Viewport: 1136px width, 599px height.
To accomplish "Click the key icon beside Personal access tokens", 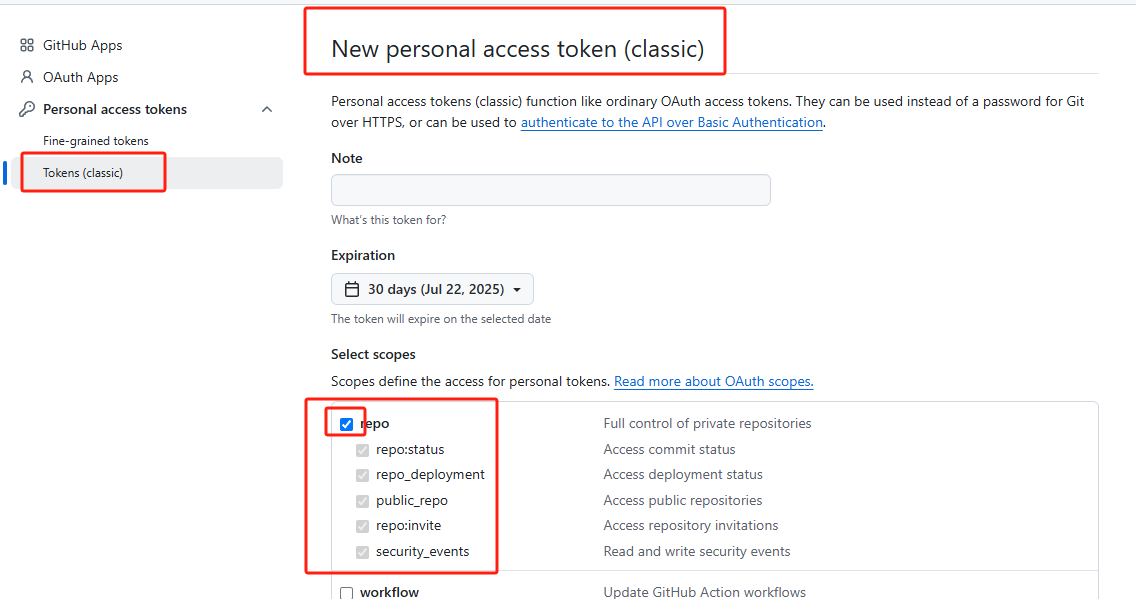I will pos(27,109).
